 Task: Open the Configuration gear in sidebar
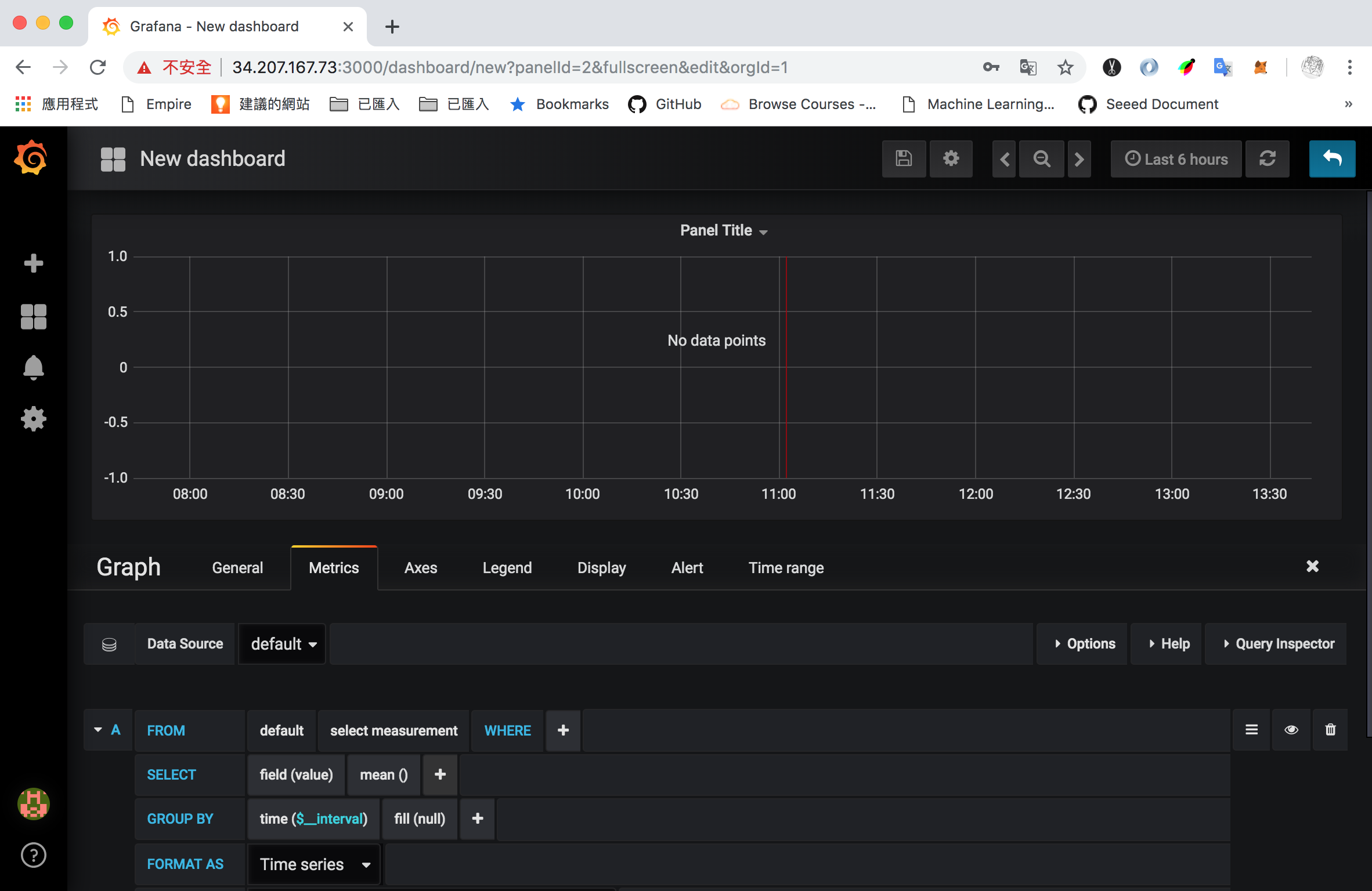33,419
